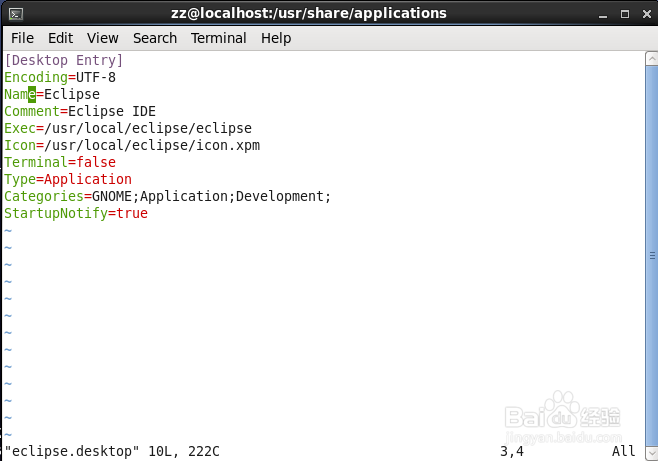Minimize the terminal window
The width and height of the screenshot is (658, 461).
[x=603, y=15]
